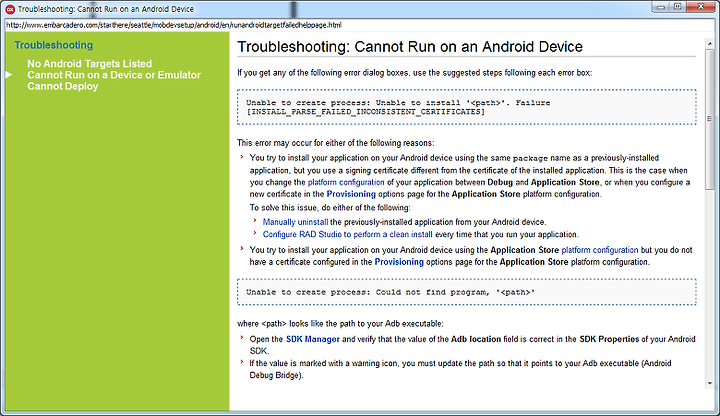Open the SDK Manager link
Viewport: 720px width, 416px height.
(313, 339)
